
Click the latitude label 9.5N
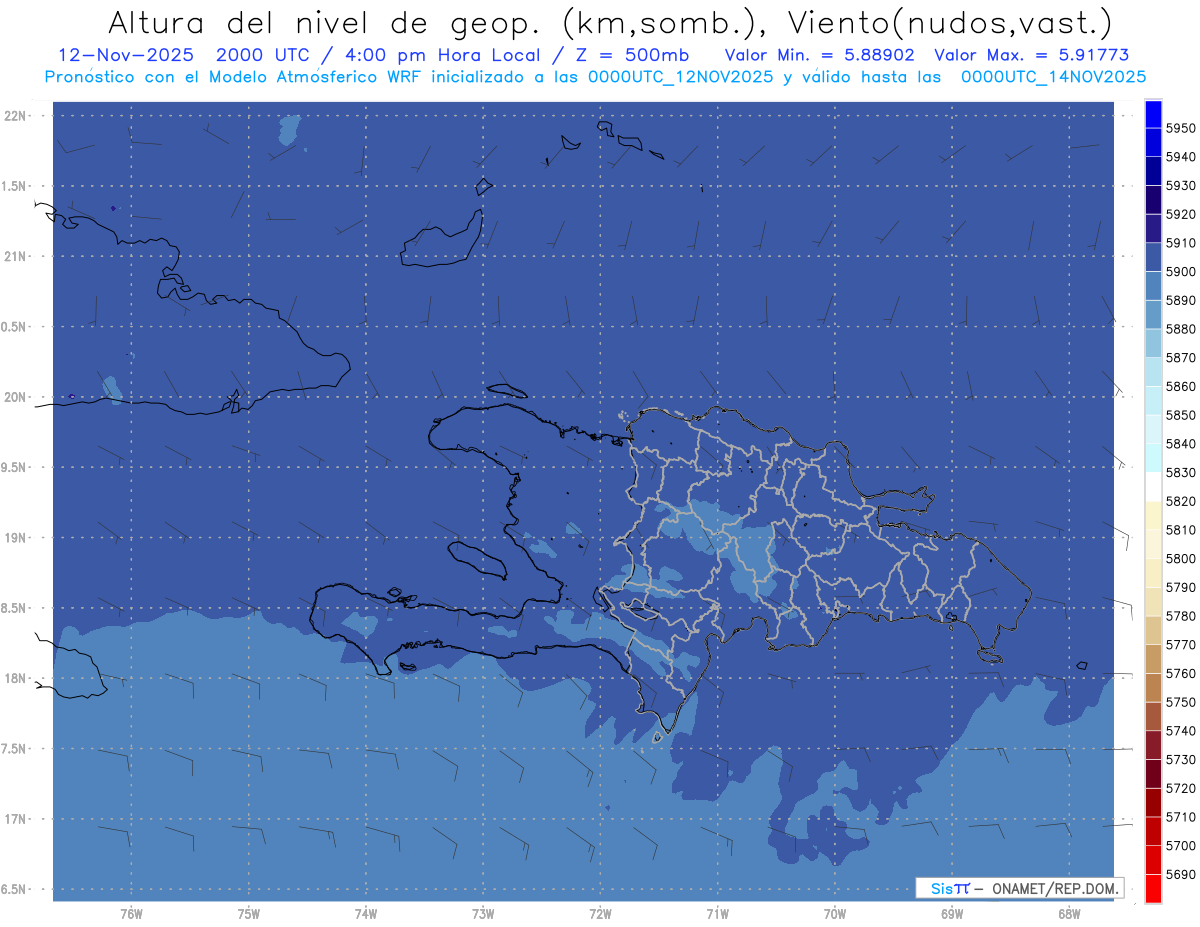pos(13,467)
